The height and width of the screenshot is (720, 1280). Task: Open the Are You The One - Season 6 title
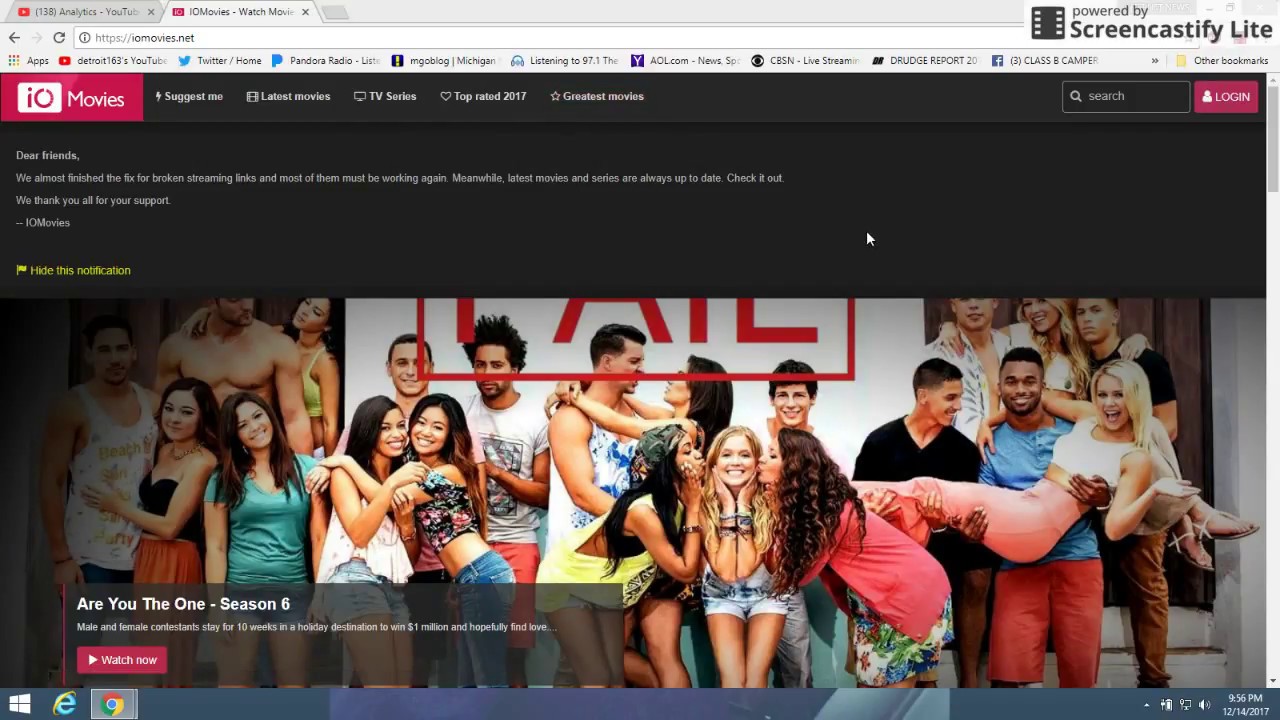(x=183, y=604)
